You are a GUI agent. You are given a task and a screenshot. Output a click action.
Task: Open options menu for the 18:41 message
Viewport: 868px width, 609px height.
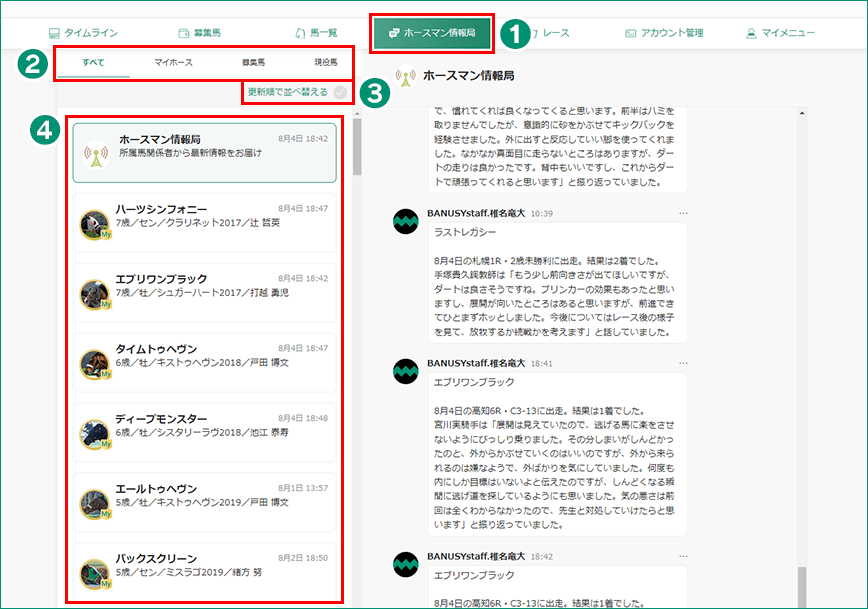pyautogui.click(x=683, y=363)
